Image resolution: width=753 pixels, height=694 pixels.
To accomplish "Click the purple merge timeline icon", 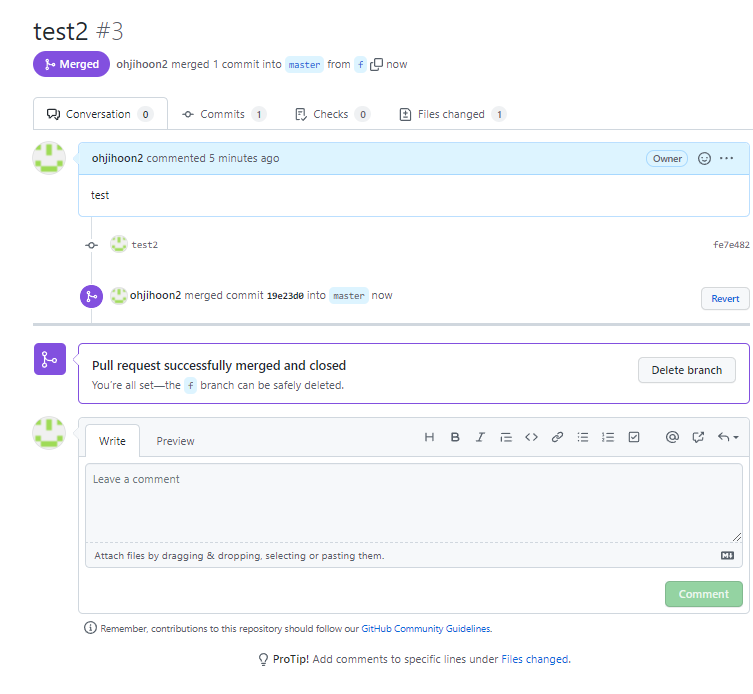I will click(x=91, y=296).
